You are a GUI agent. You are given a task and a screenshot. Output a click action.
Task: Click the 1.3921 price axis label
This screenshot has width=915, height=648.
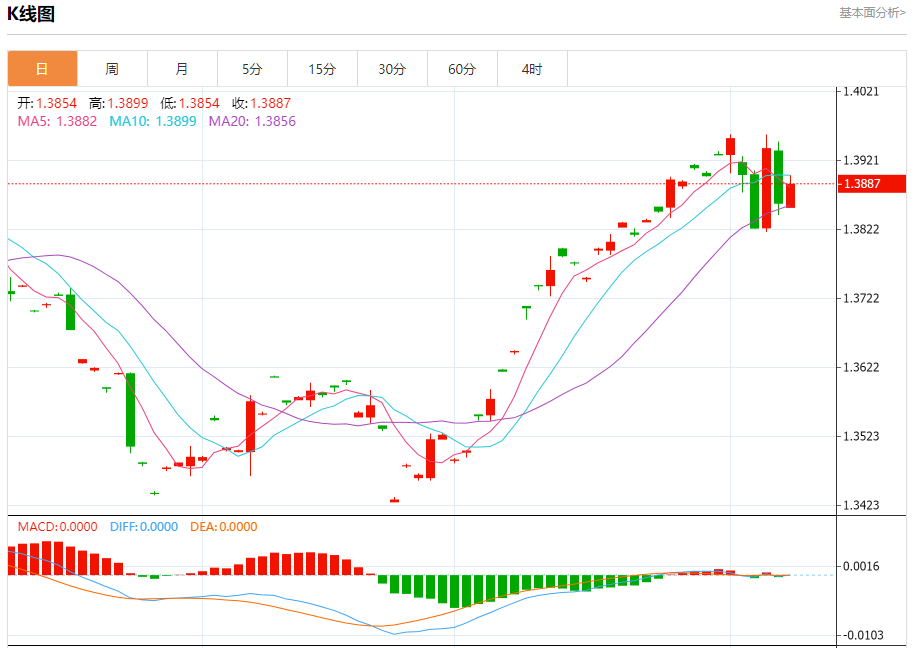pyautogui.click(x=861, y=160)
